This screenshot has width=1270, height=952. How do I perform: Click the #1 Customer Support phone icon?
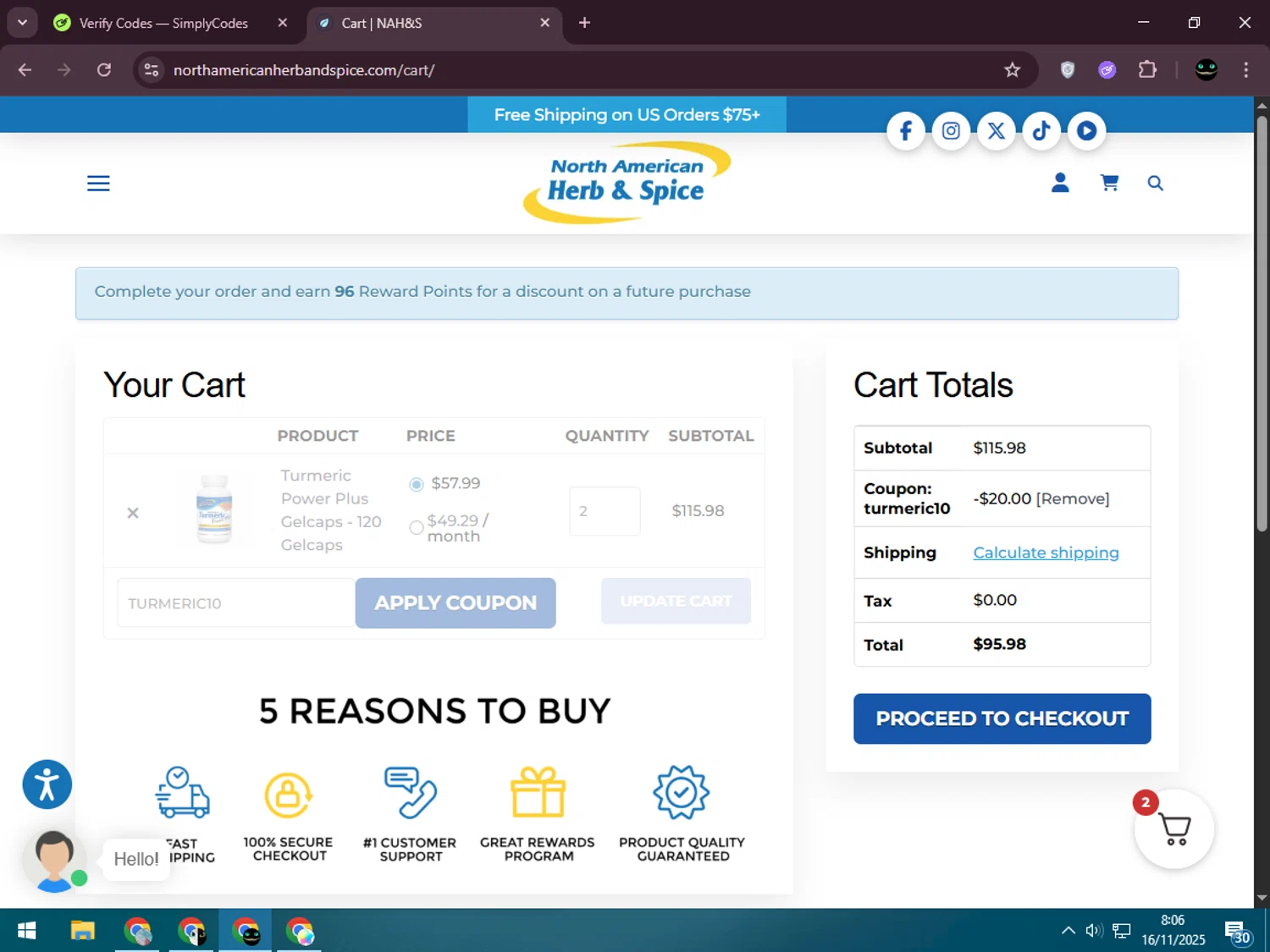point(411,793)
